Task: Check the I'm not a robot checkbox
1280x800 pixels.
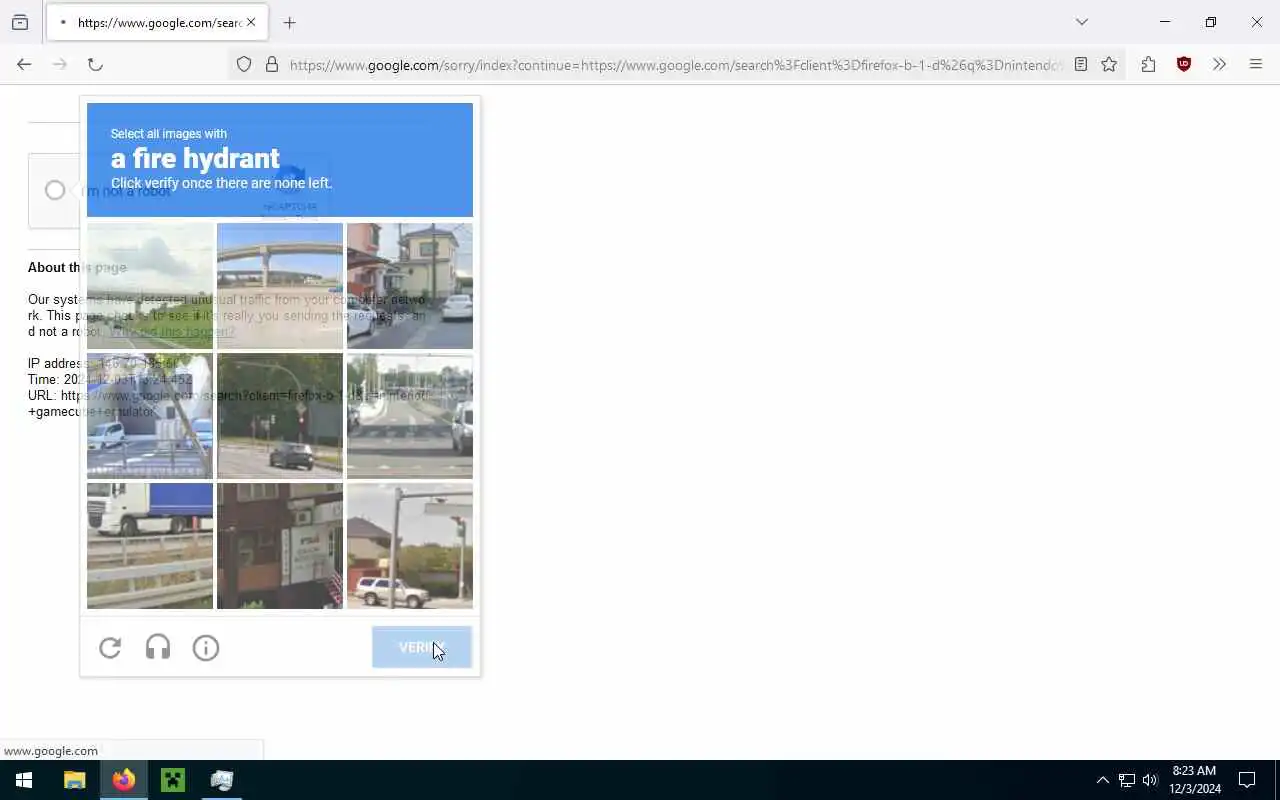Action: (x=55, y=190)
